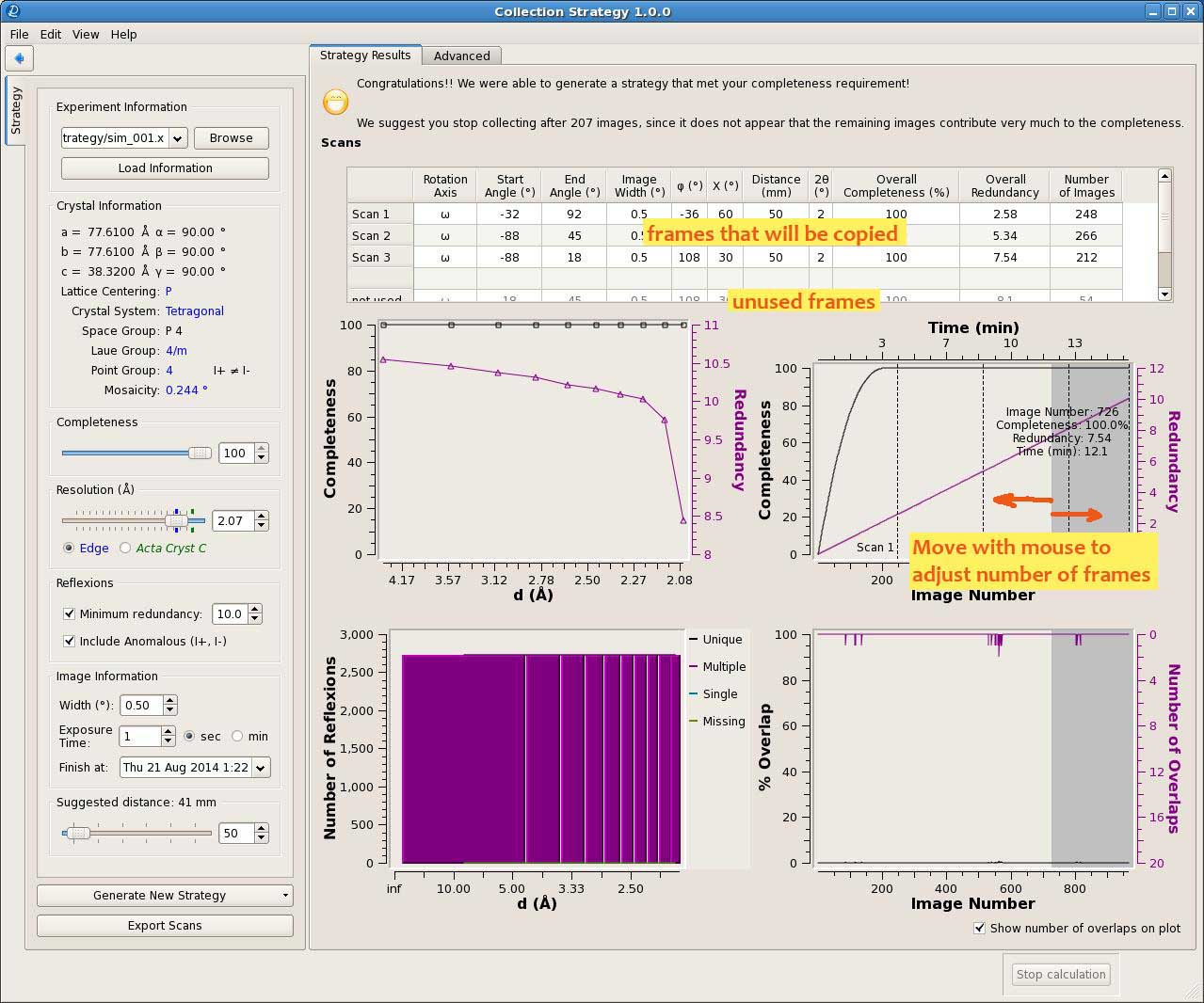Switch to the Advanced tab
The height and width of the screenshot is (1003, 1204).
(461, 56)
